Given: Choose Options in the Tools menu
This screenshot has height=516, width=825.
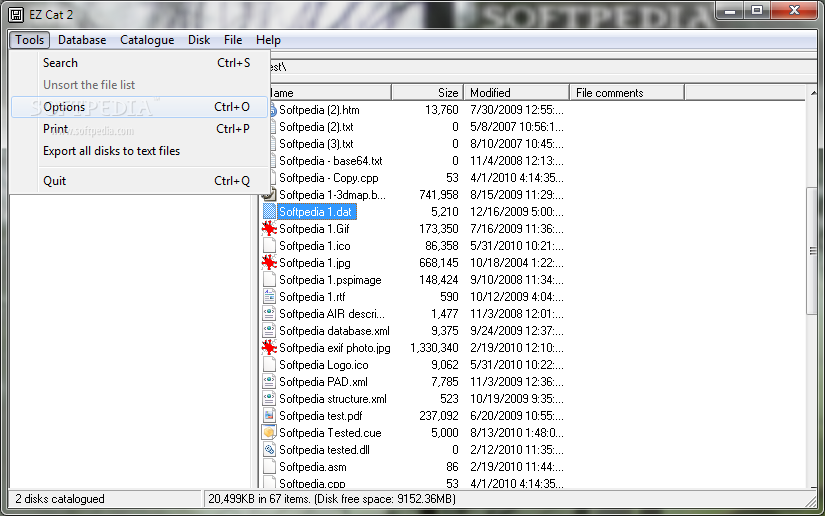Looking at the screenshot, I should [x=139, y=107].
